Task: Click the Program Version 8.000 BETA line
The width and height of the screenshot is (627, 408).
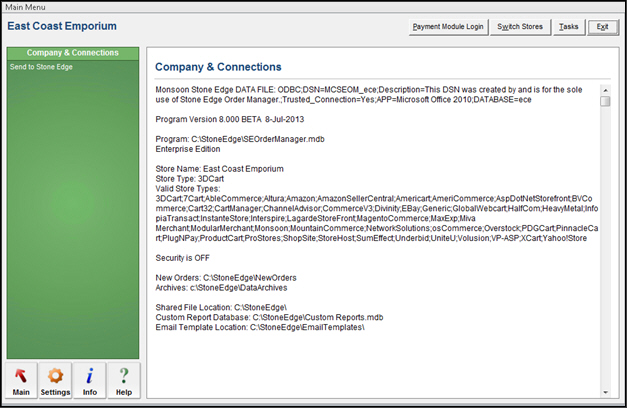Action: [230, 119]
